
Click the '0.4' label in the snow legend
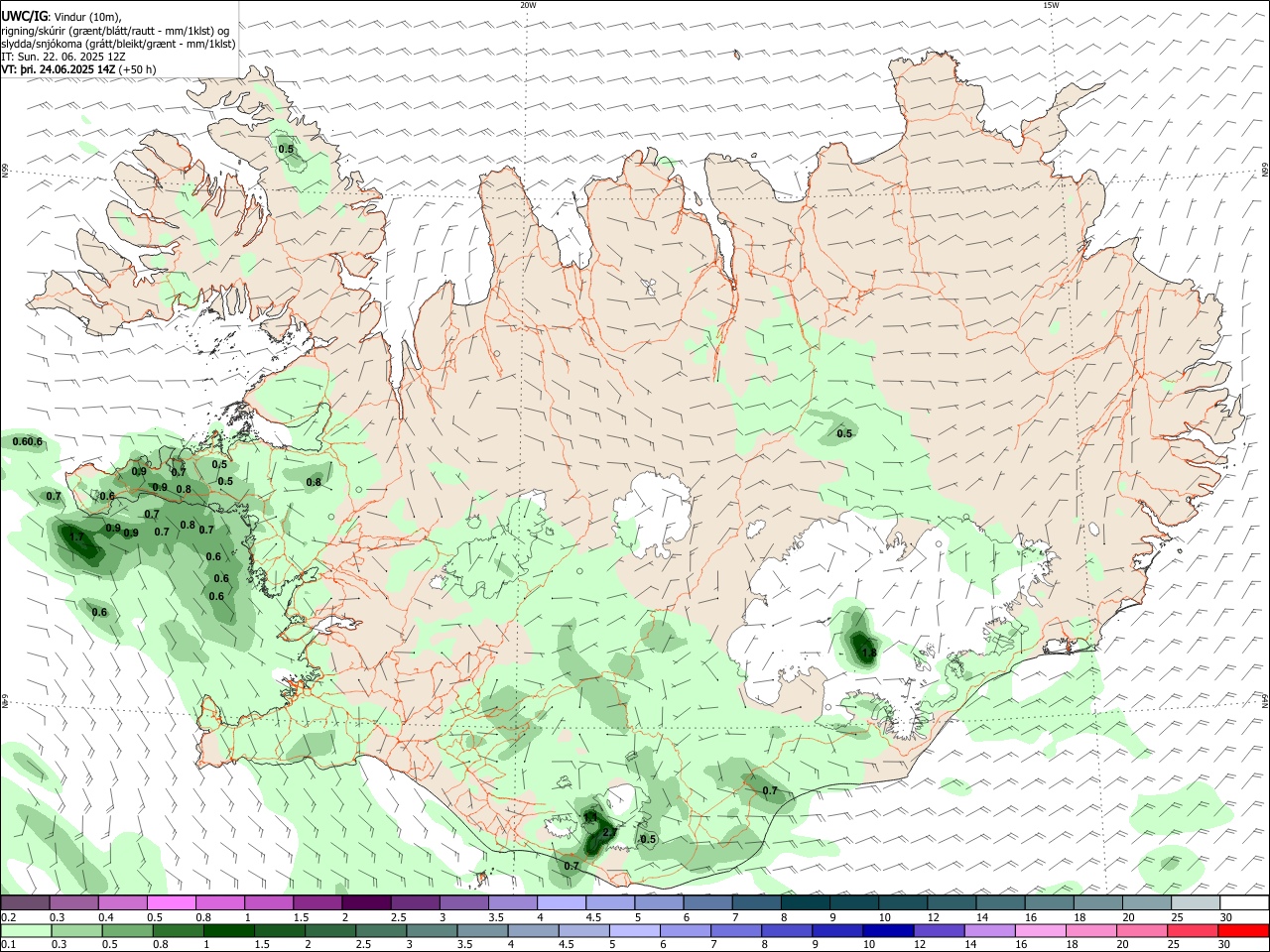(106, 917)
